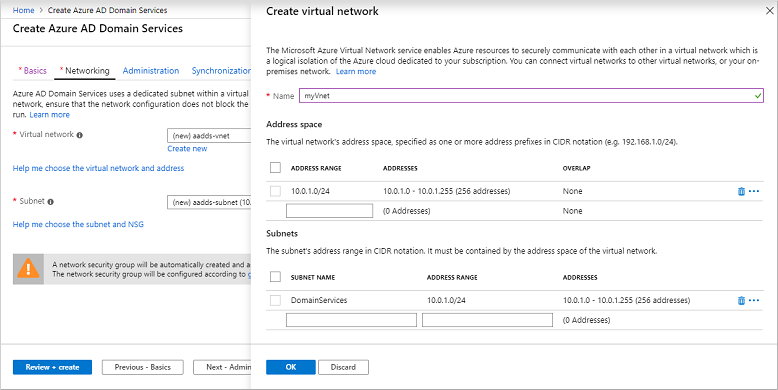778x390 pixels.
Task: Open more options for 10.0.1.0/24 address range
Action: coord(754,191)
